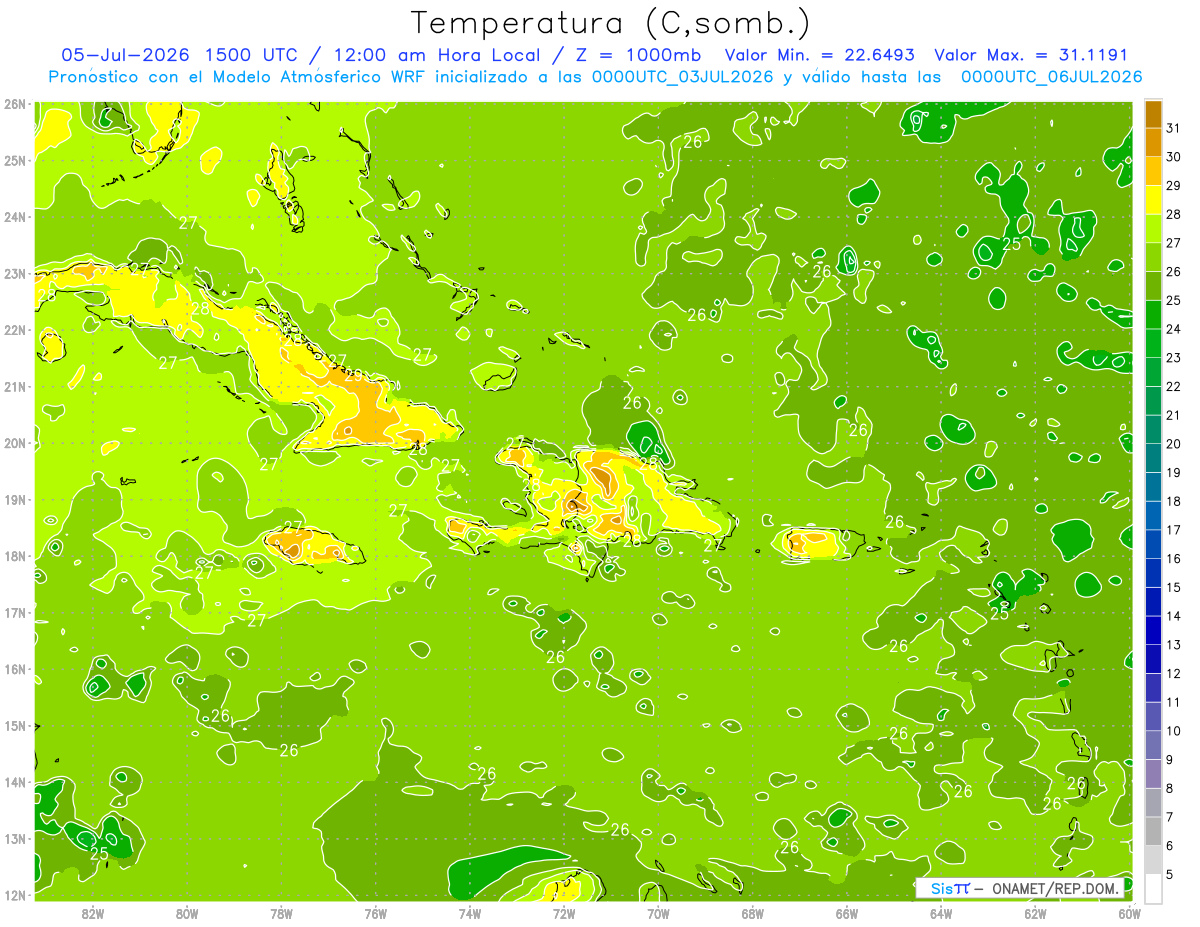This screenshot has width=1200, height=927.
Task: Click the 80W longitude axis label
Action: 187,914
